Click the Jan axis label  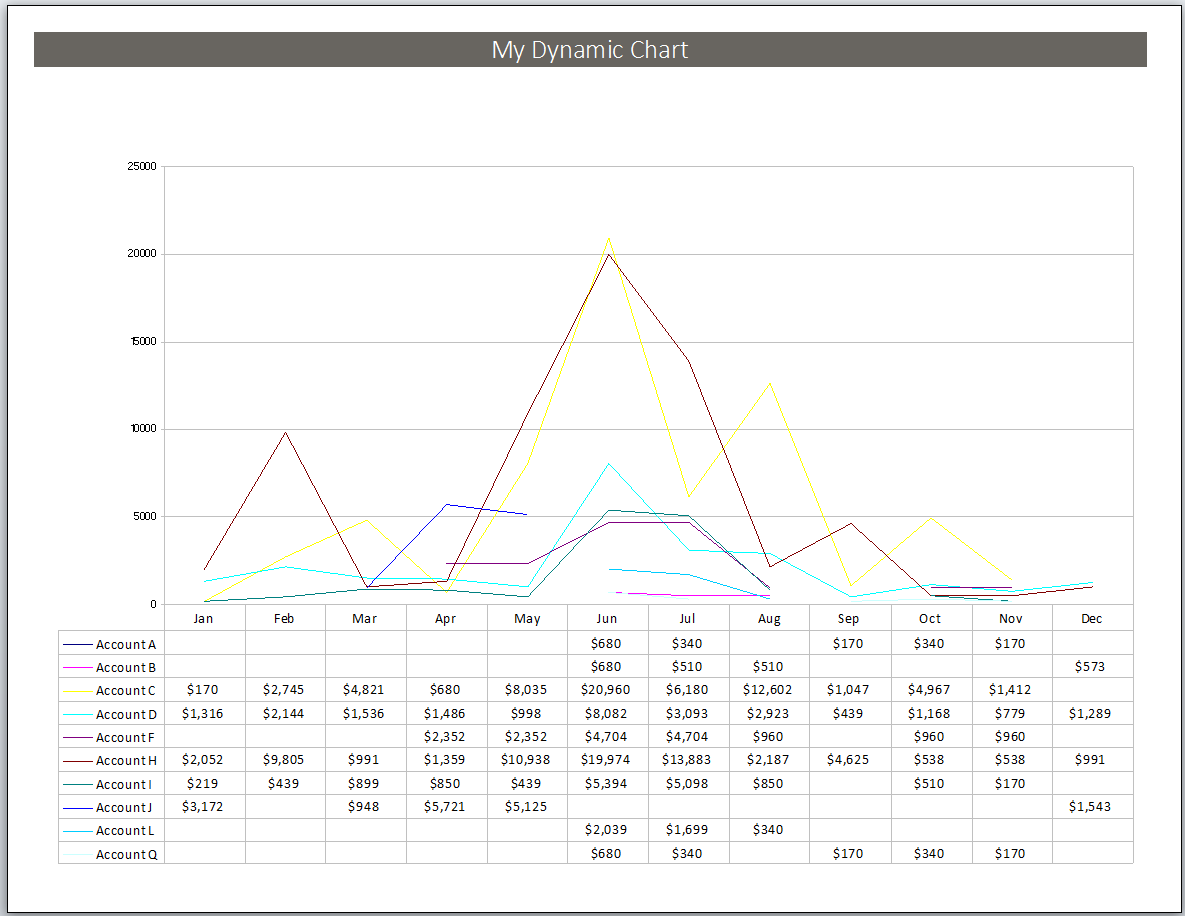(x=203, y=618)
